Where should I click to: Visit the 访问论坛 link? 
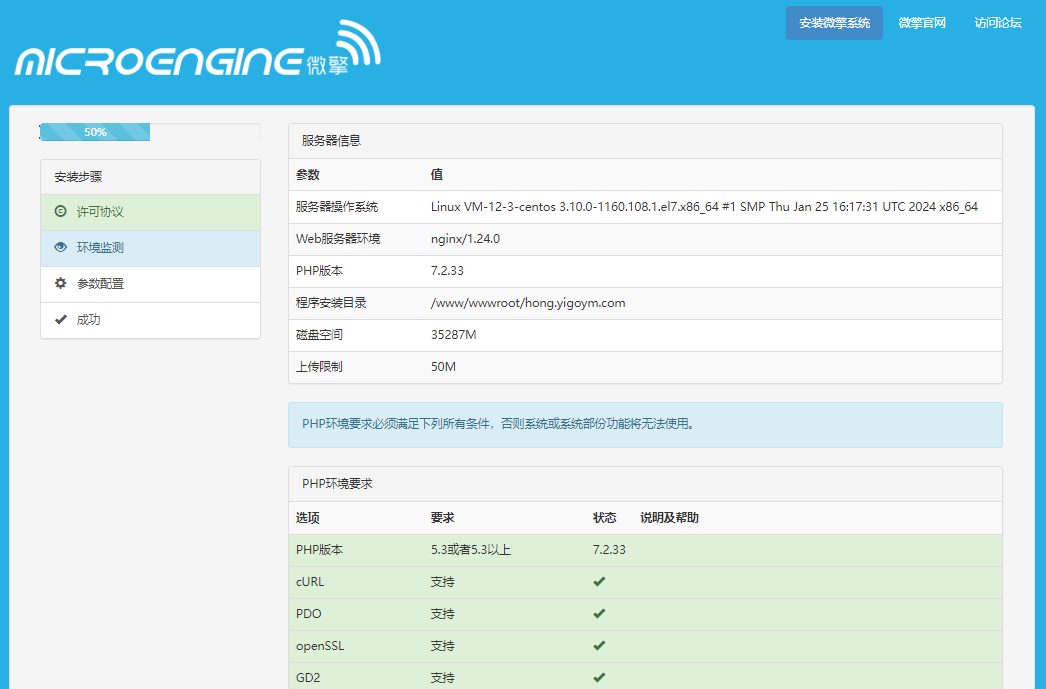click(x=997, y=22)
